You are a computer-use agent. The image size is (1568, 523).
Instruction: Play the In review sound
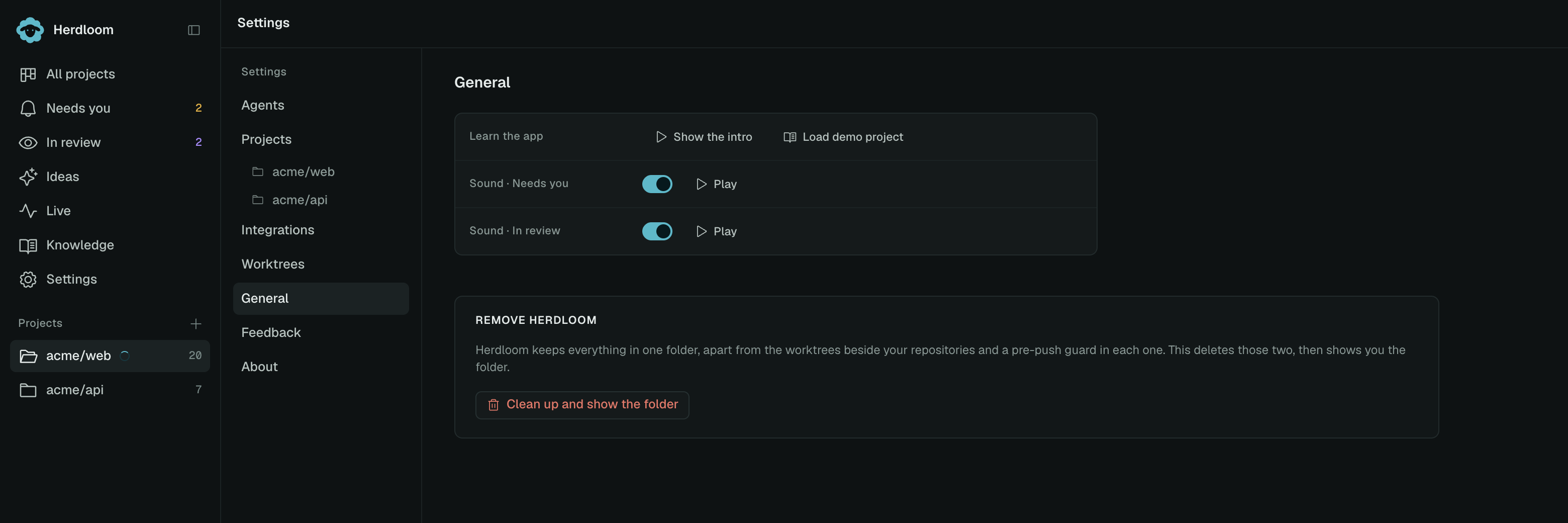click(x=716, y=231)
